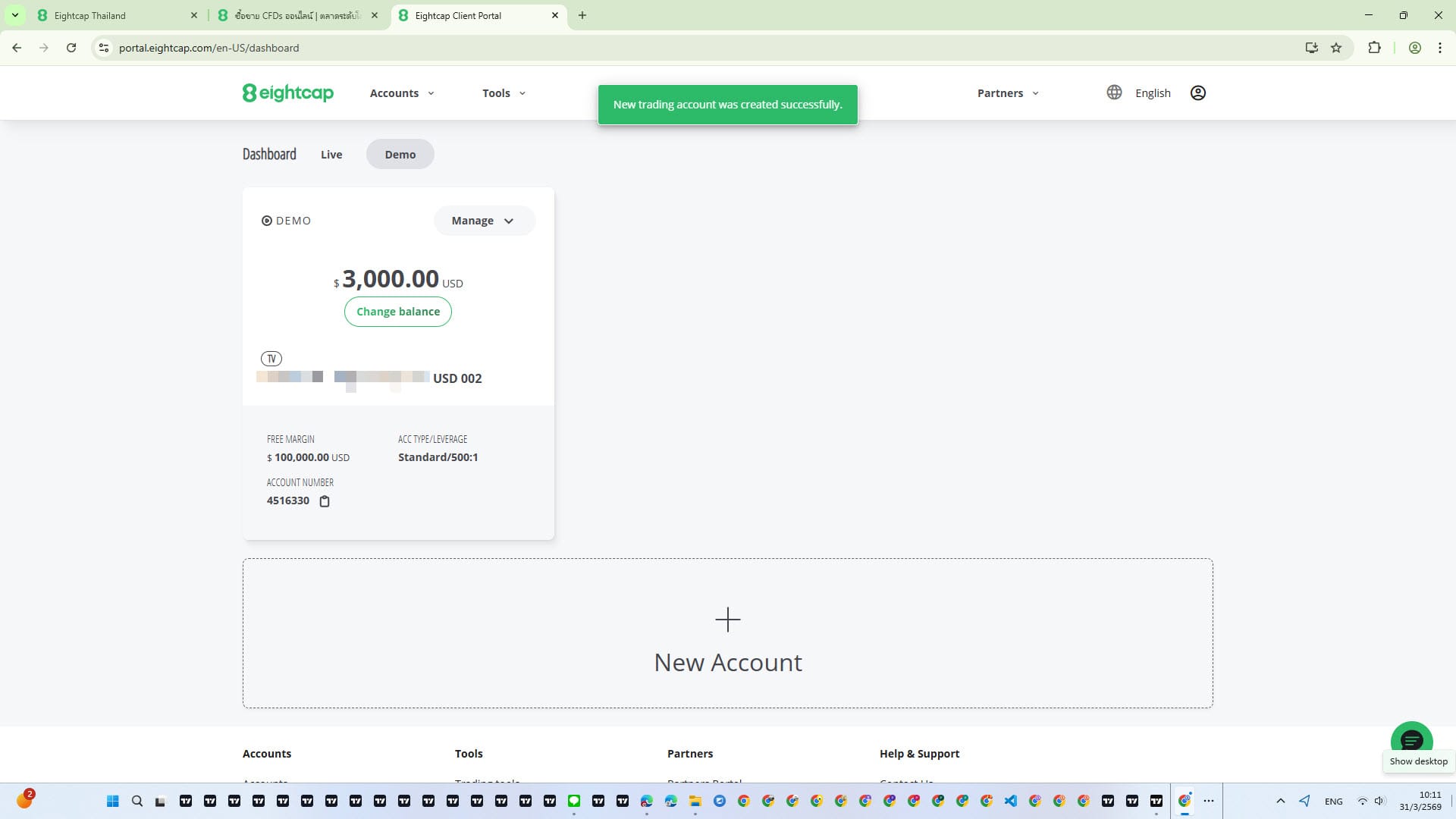Switch to Live accounts toggle
Viewport: 1456px width, 819px height.
[331, 155]
